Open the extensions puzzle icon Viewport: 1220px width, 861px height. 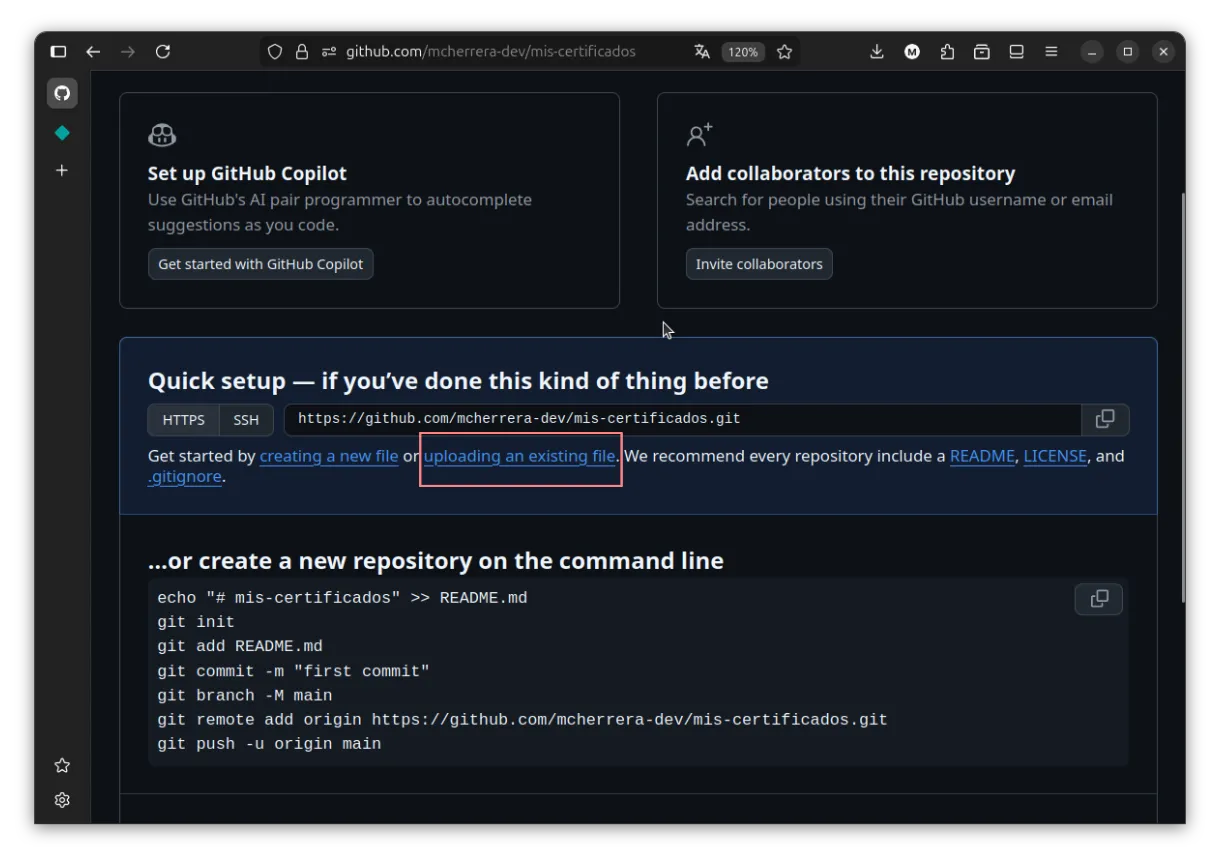(x=947, y=52)
